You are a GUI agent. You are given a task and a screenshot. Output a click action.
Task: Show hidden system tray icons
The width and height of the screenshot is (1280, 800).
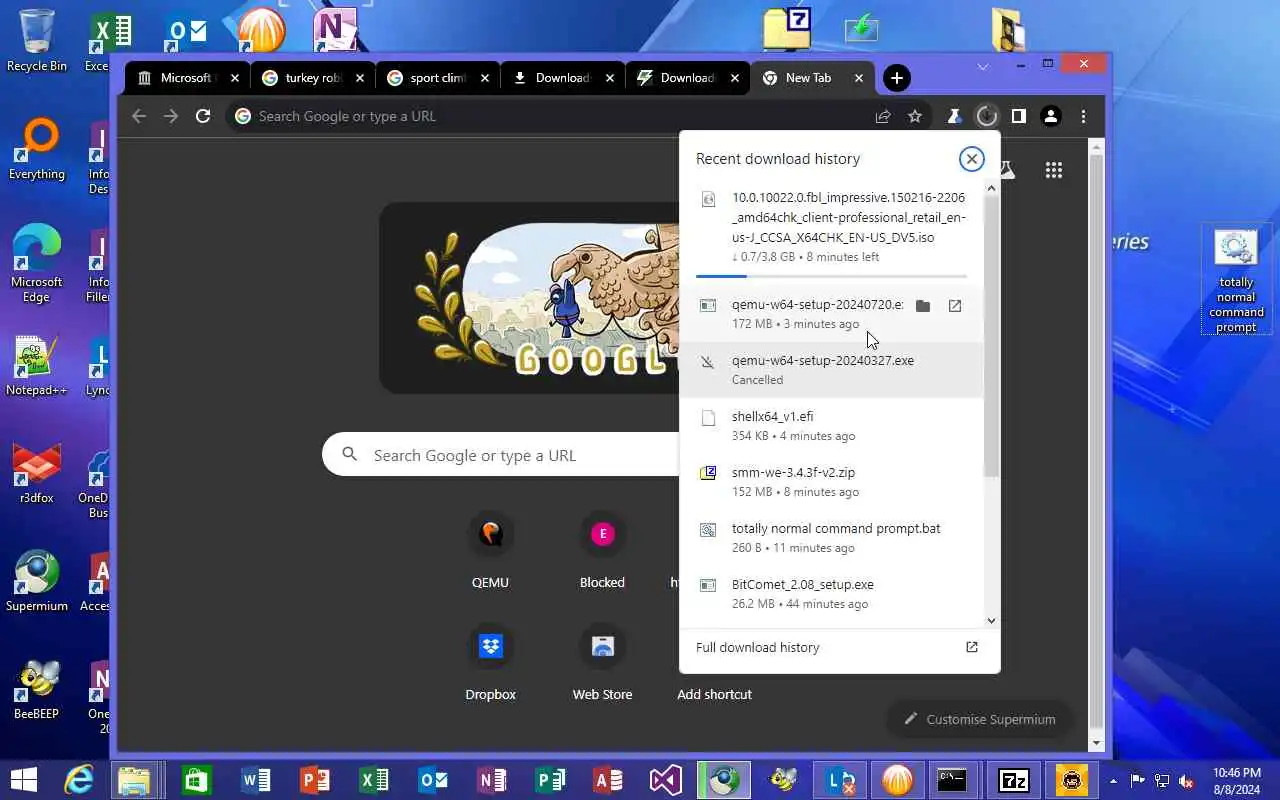[x=1113, y=780]
